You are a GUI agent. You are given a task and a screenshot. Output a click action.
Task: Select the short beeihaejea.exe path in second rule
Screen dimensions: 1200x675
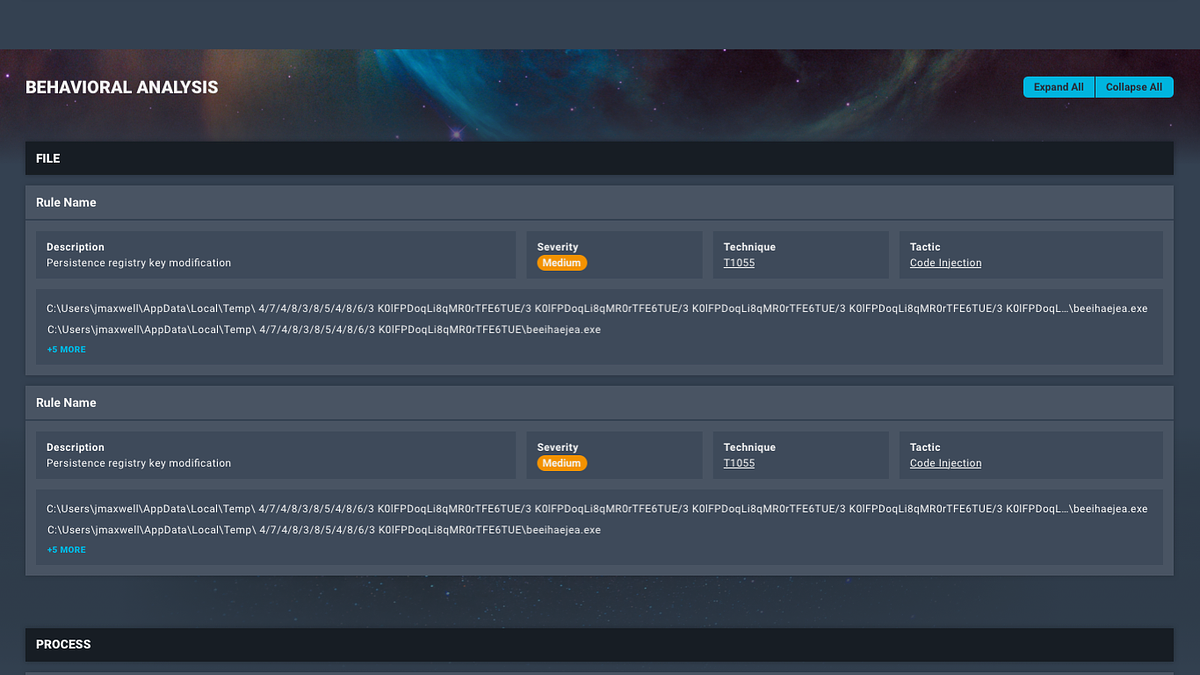click(323, 530)
